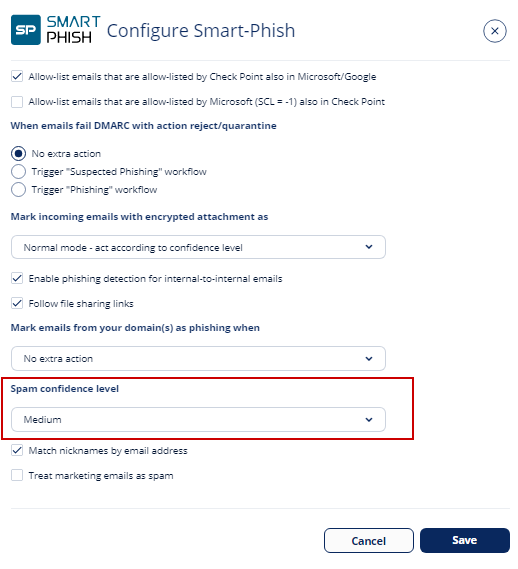The image size is (518, 569).
Task: Open the No extra action domain dropdown
Action: click(198, 359)
